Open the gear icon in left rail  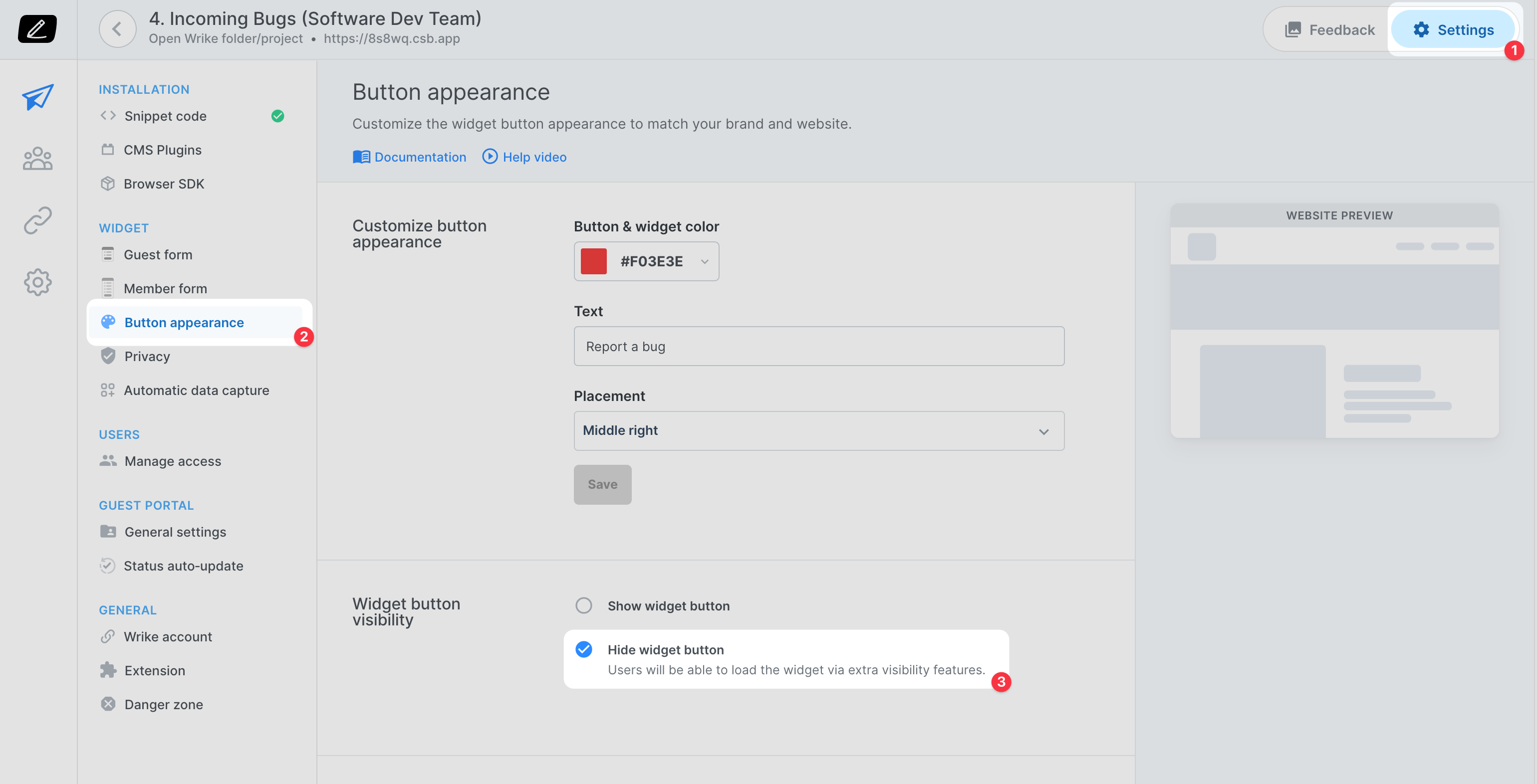(x=37, y=282)
